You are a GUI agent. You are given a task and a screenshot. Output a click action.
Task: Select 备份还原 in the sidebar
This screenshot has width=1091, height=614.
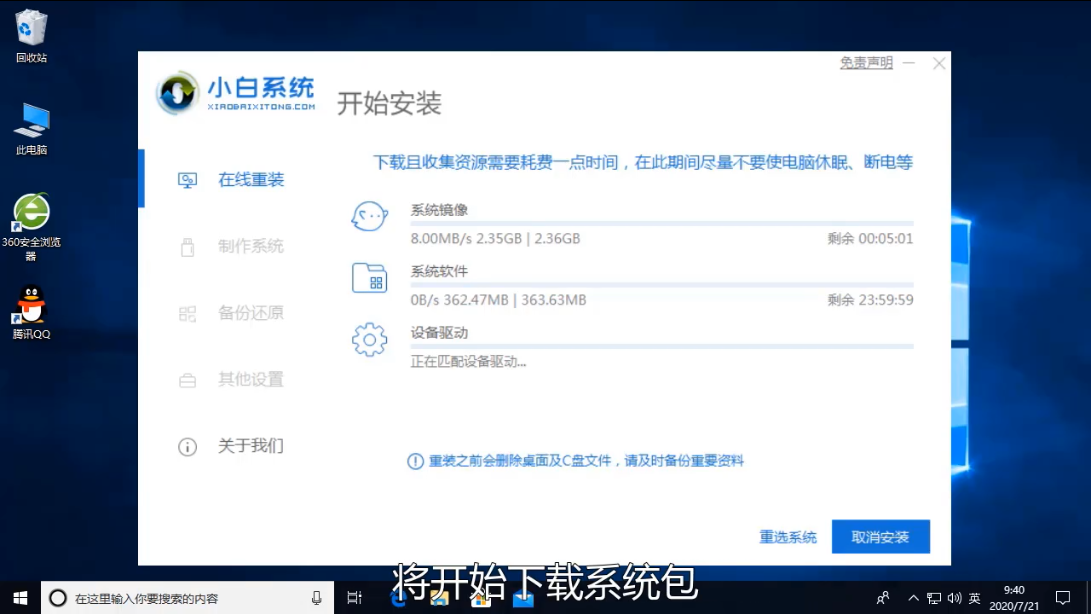coord(250,313)
